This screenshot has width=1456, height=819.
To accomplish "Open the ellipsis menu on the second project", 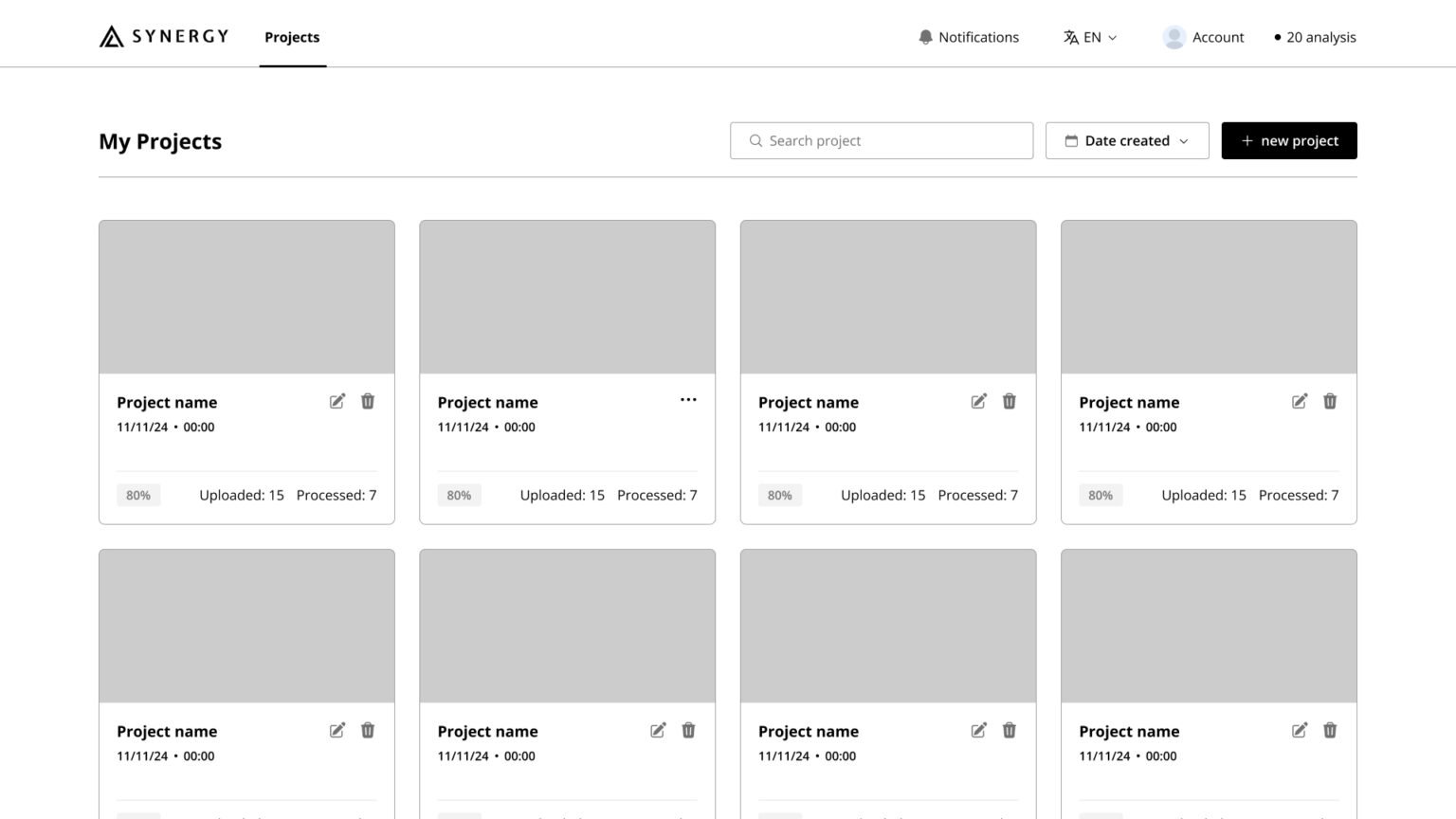I will pos(688,399).
